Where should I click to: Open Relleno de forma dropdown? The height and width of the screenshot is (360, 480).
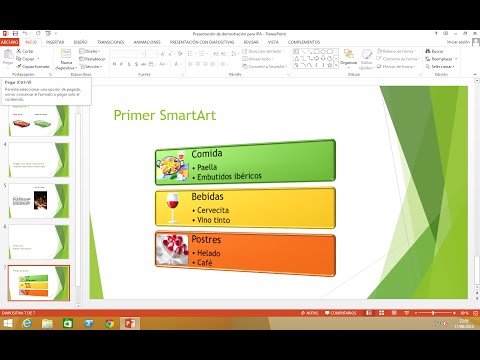397,51
